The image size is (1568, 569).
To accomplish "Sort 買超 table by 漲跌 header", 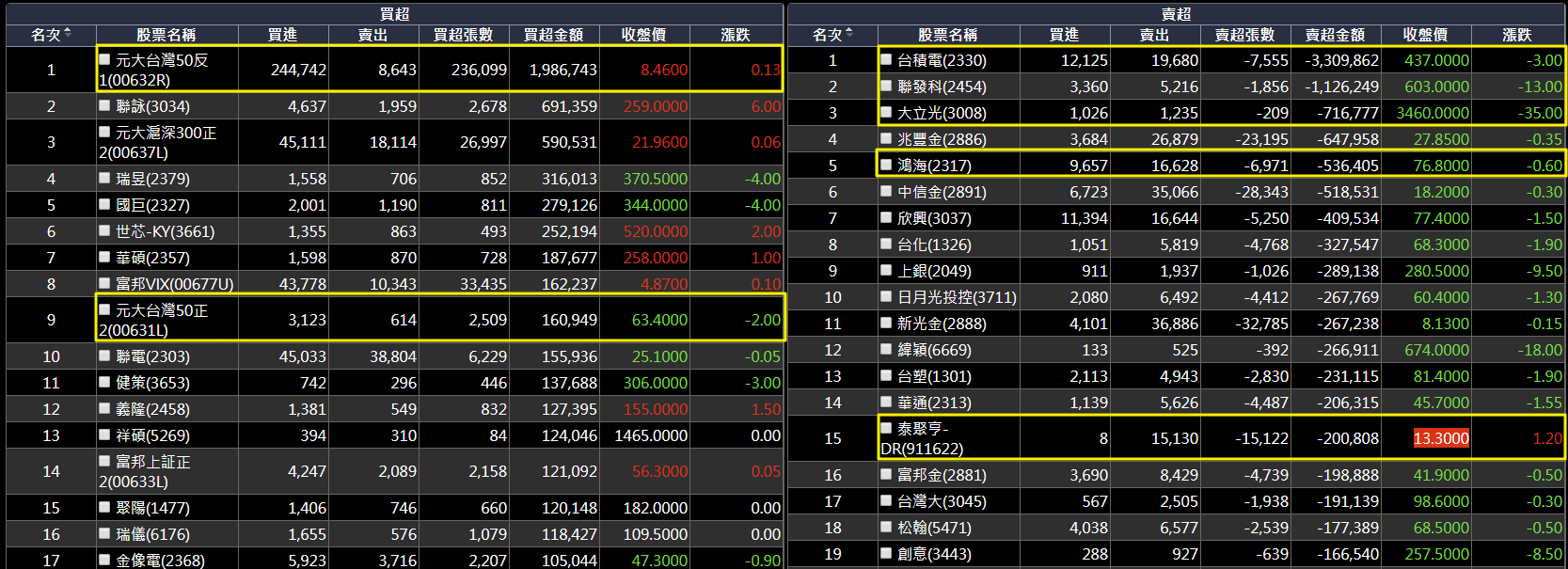I will (x=736, y=35).
